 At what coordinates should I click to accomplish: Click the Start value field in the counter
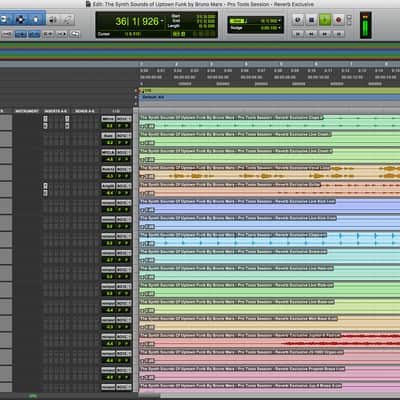click(x=206, y=16)
